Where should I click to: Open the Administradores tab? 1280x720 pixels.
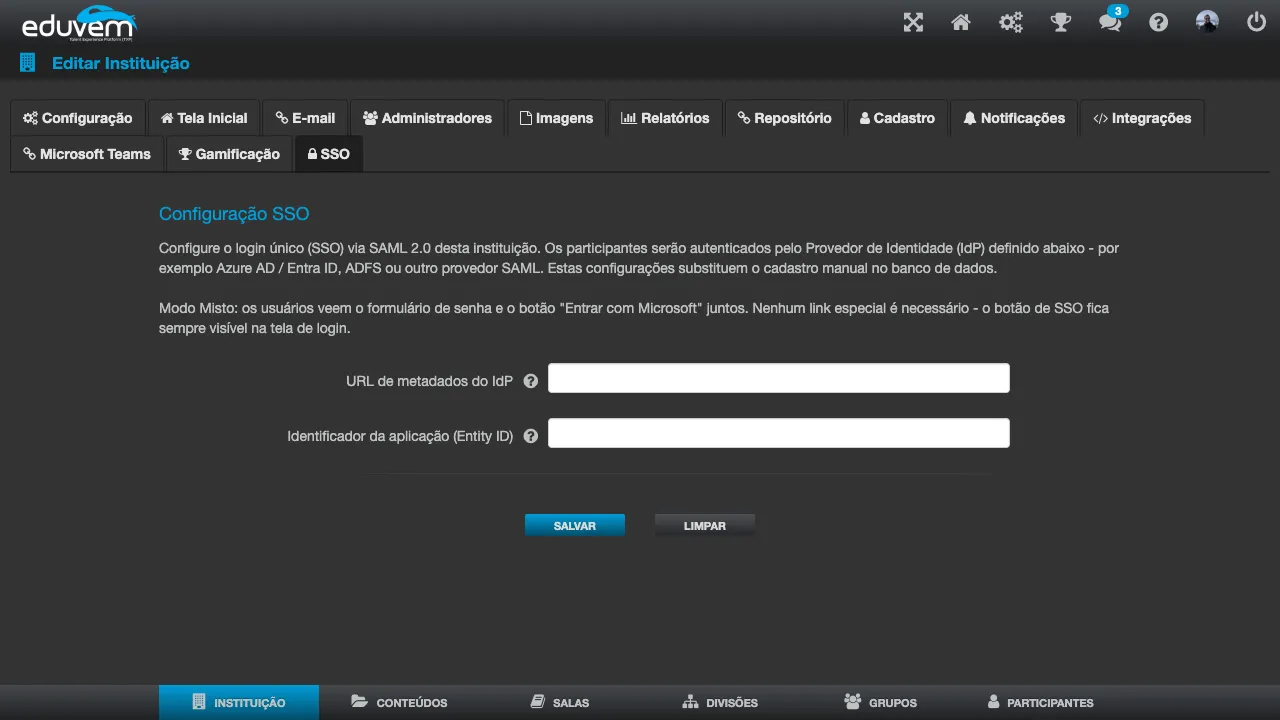(x=428, y=118)
